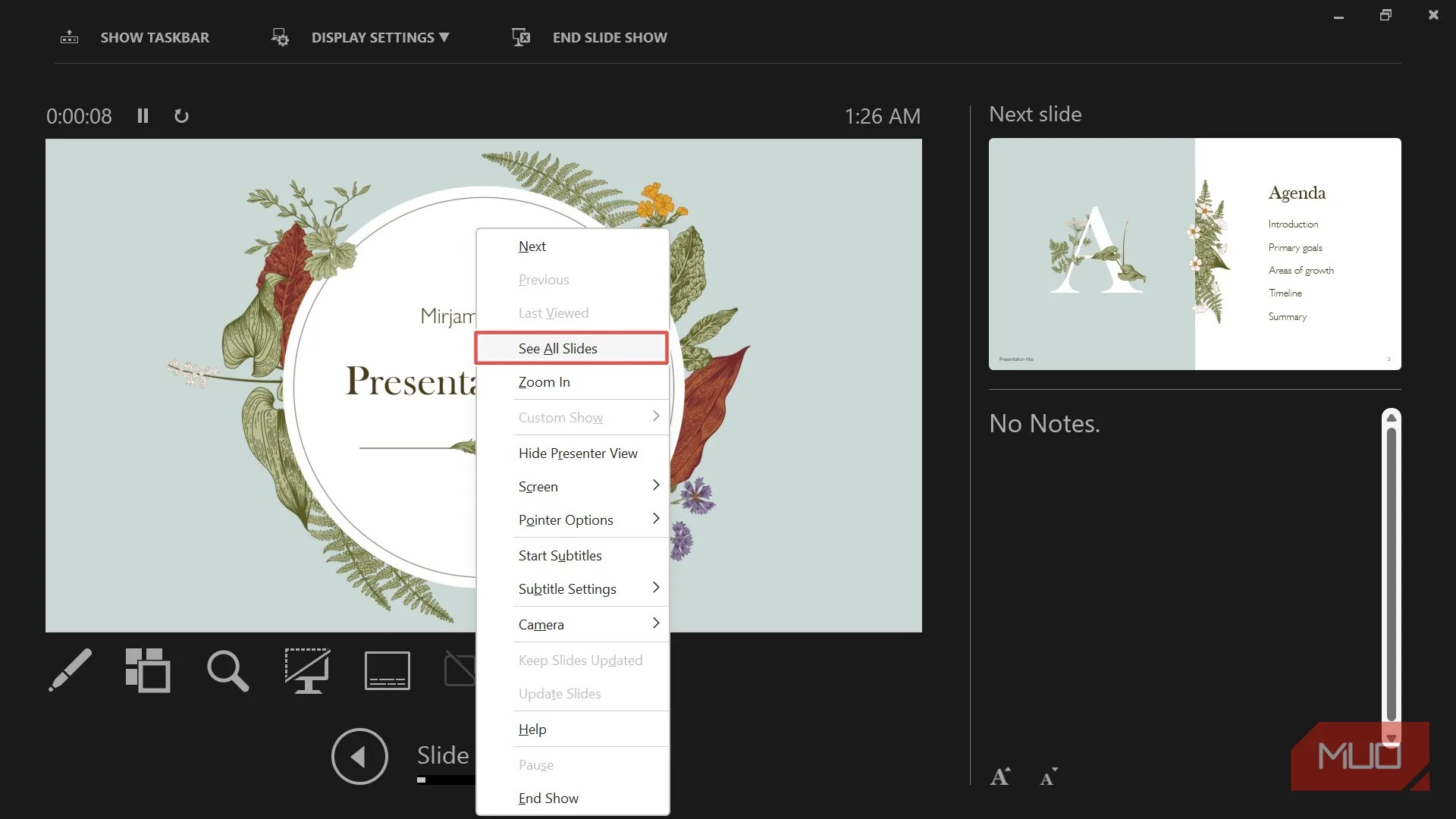Click the slide progress bar handle
1456x819 pixels.
click(422, 778)
